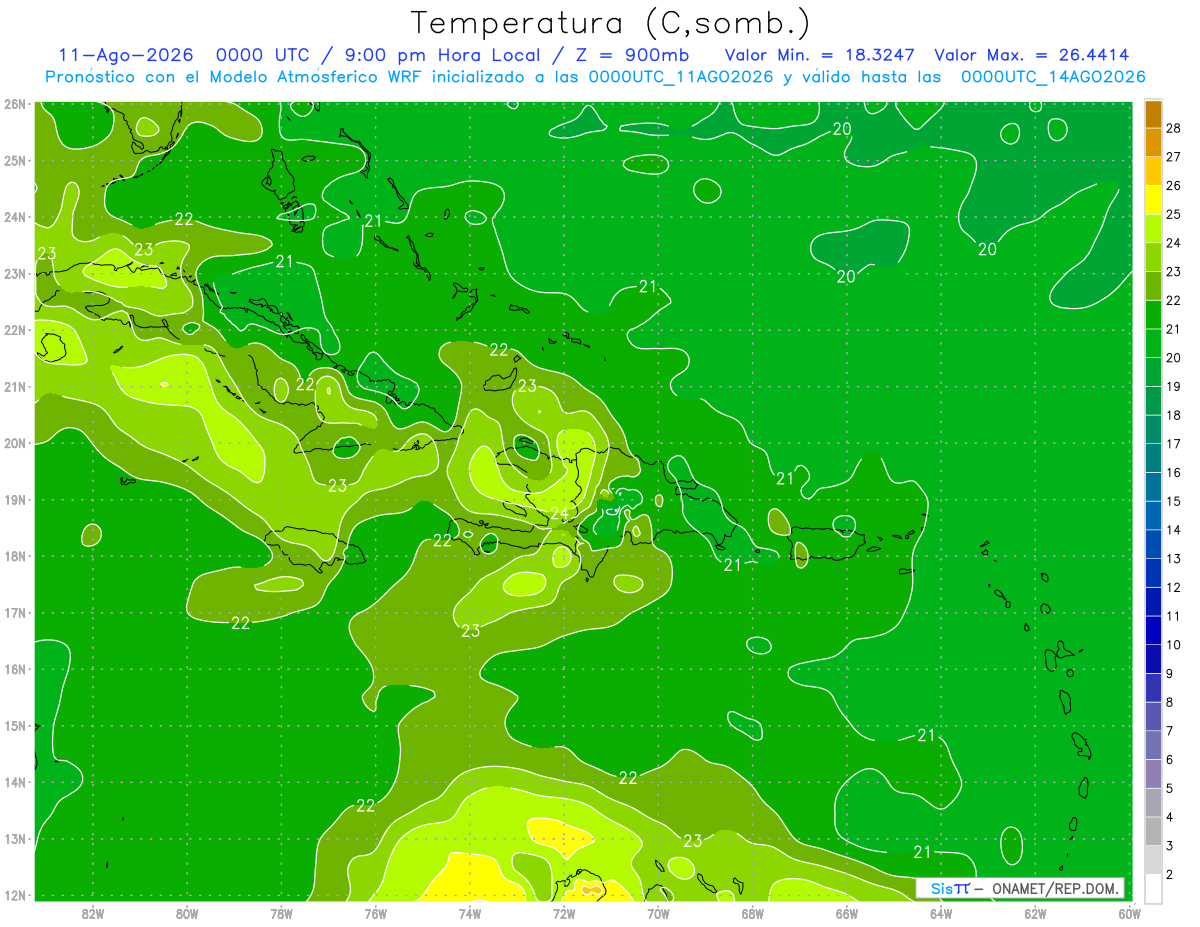Screen dimensions: 1200x927
Task: Click the '68W' longitude label
Action: point(752,912)
